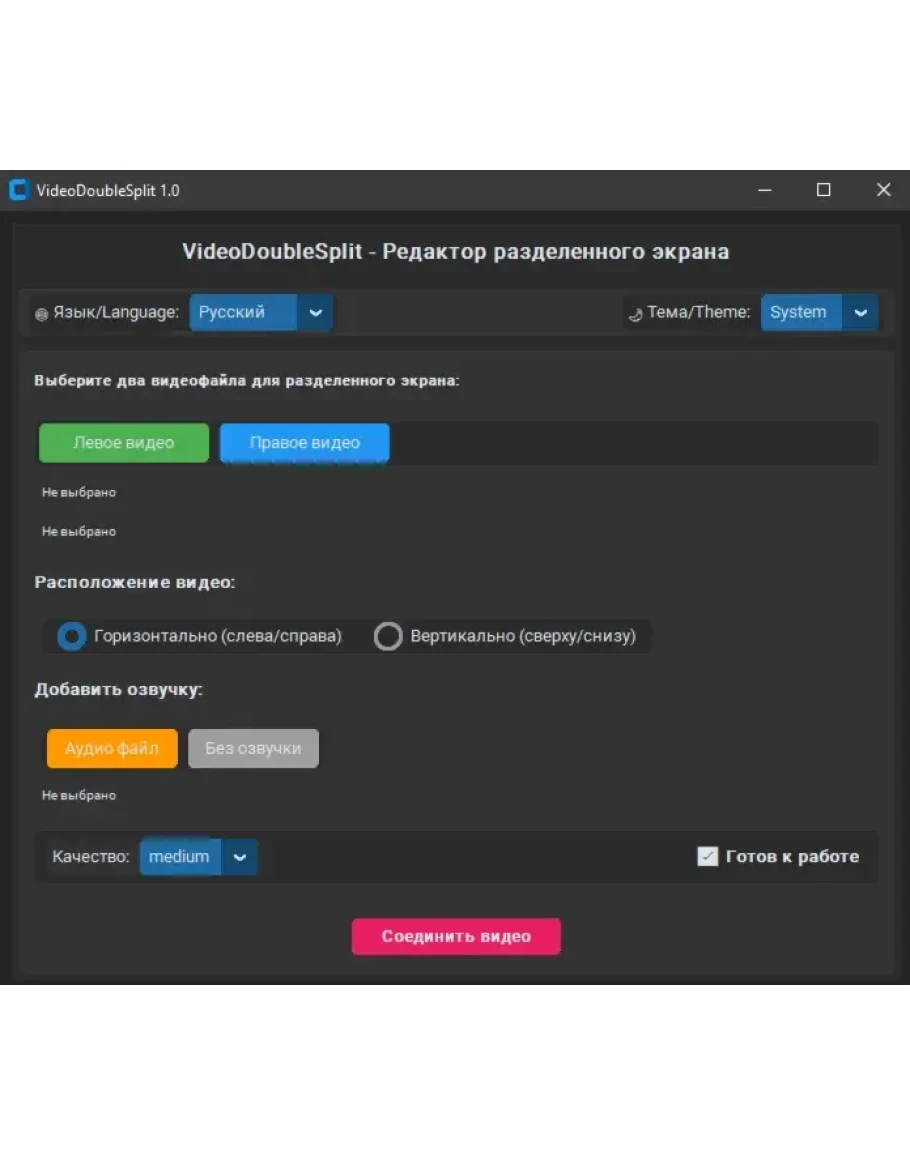Click the globe icon beside Язык/Language
Image resolution: width=910 pixels, height=1155 pixels.
(x=41, y=314)
